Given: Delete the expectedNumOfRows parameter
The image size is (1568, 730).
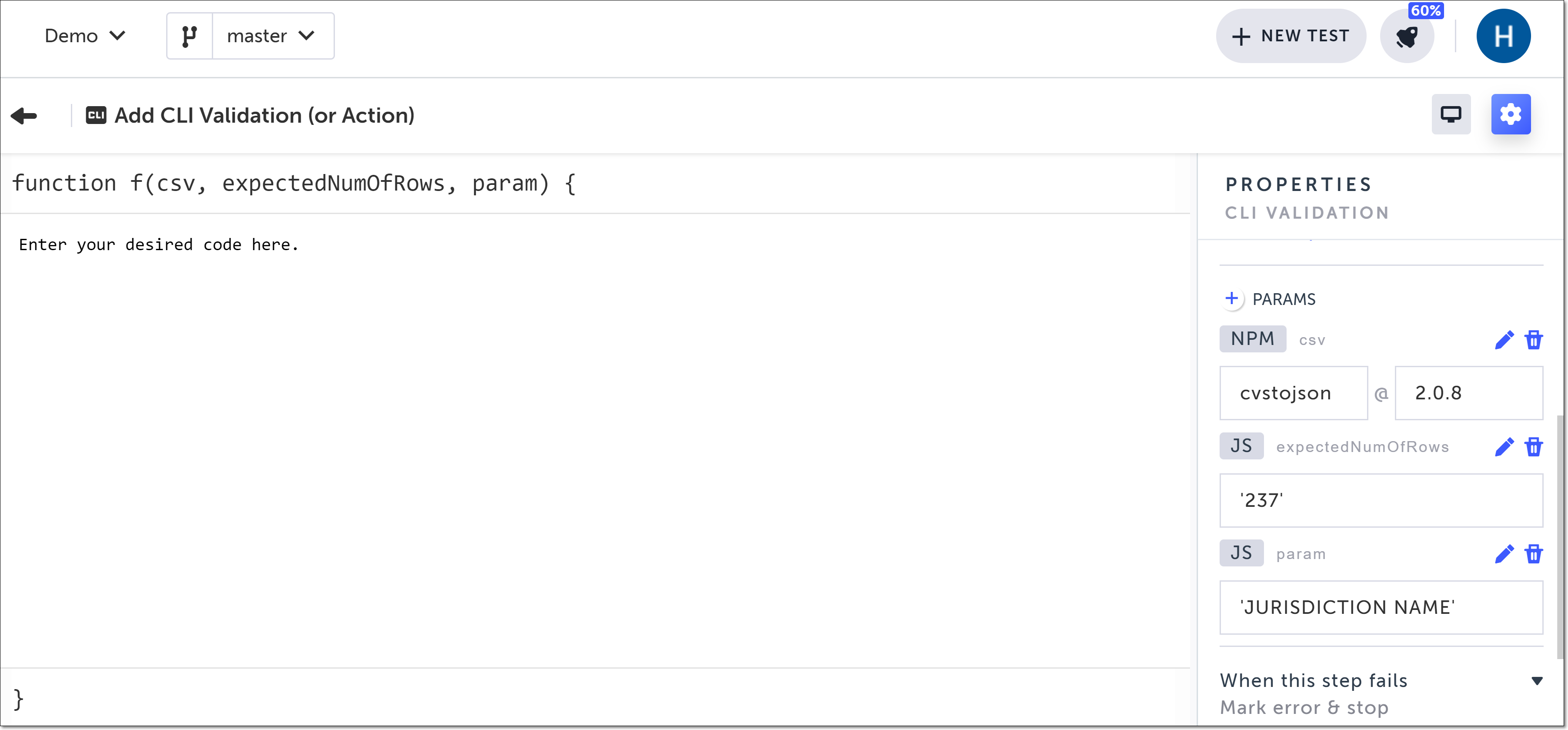Looking at the screenshot, I should coord(1533,447).
